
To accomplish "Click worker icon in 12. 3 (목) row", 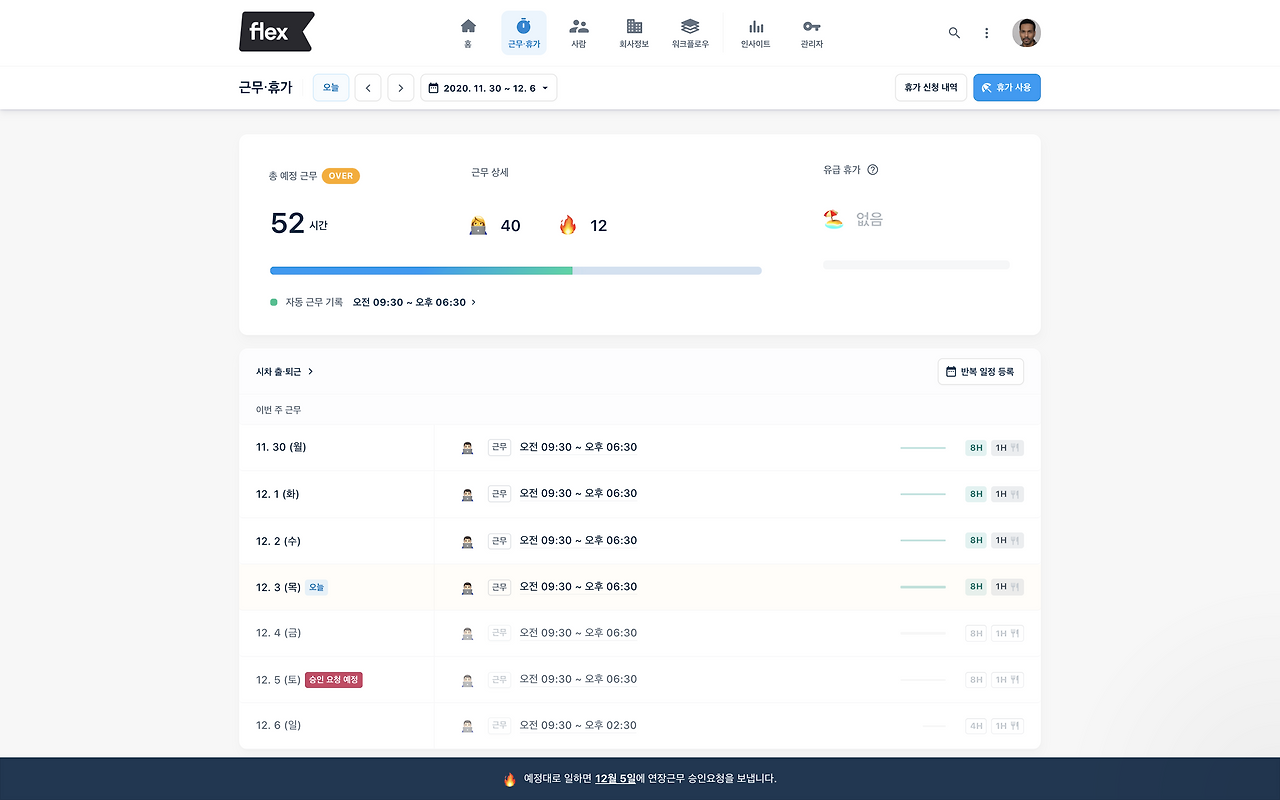I will [x=467, y=588].
